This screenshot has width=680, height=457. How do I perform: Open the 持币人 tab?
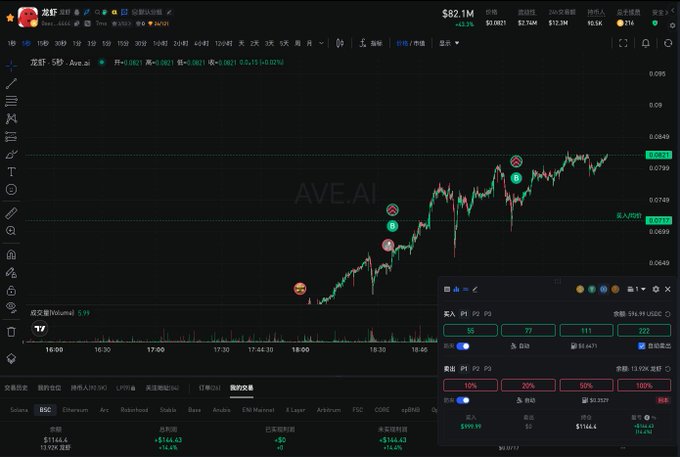[x=89, y=388]
